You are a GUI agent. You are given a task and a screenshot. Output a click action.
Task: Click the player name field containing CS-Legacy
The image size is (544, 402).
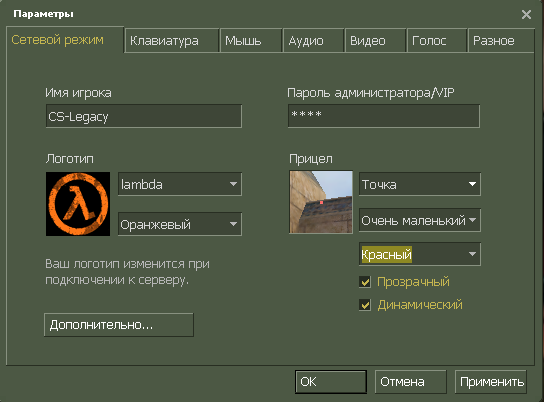144,116
